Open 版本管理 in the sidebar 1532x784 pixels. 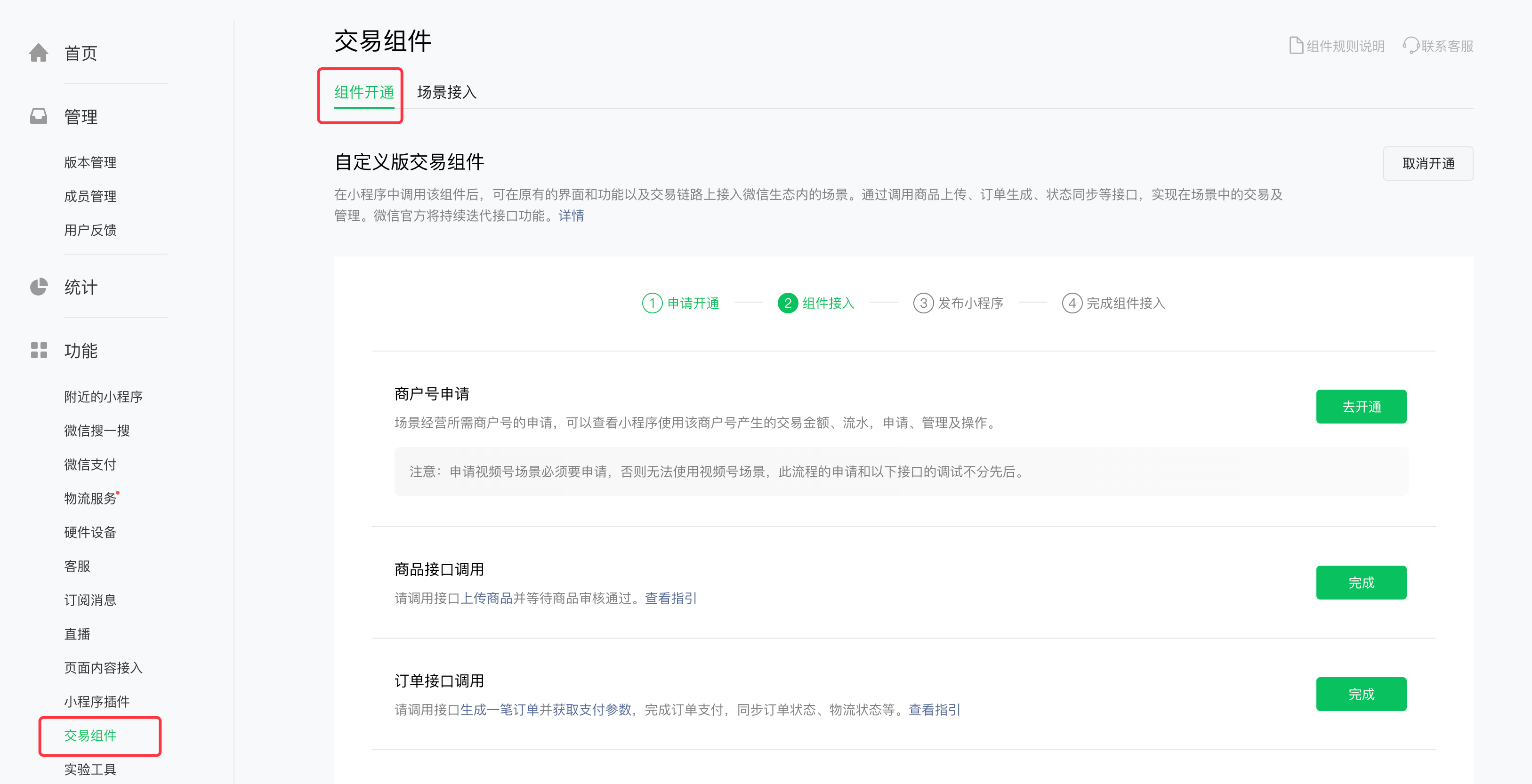[x=90, y=162]
